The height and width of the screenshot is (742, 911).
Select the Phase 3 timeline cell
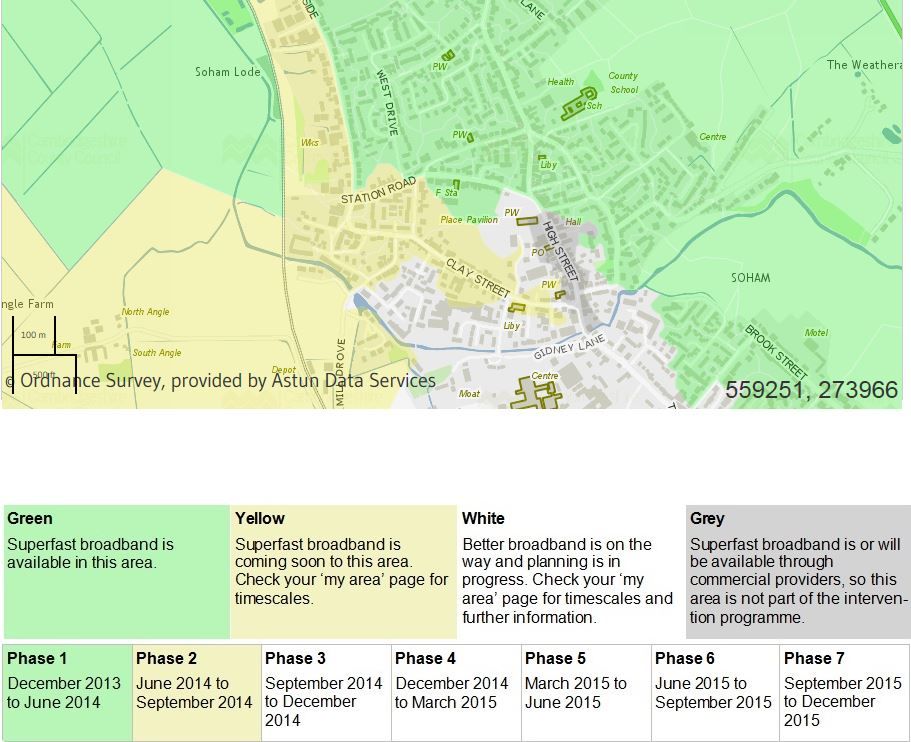327,692
